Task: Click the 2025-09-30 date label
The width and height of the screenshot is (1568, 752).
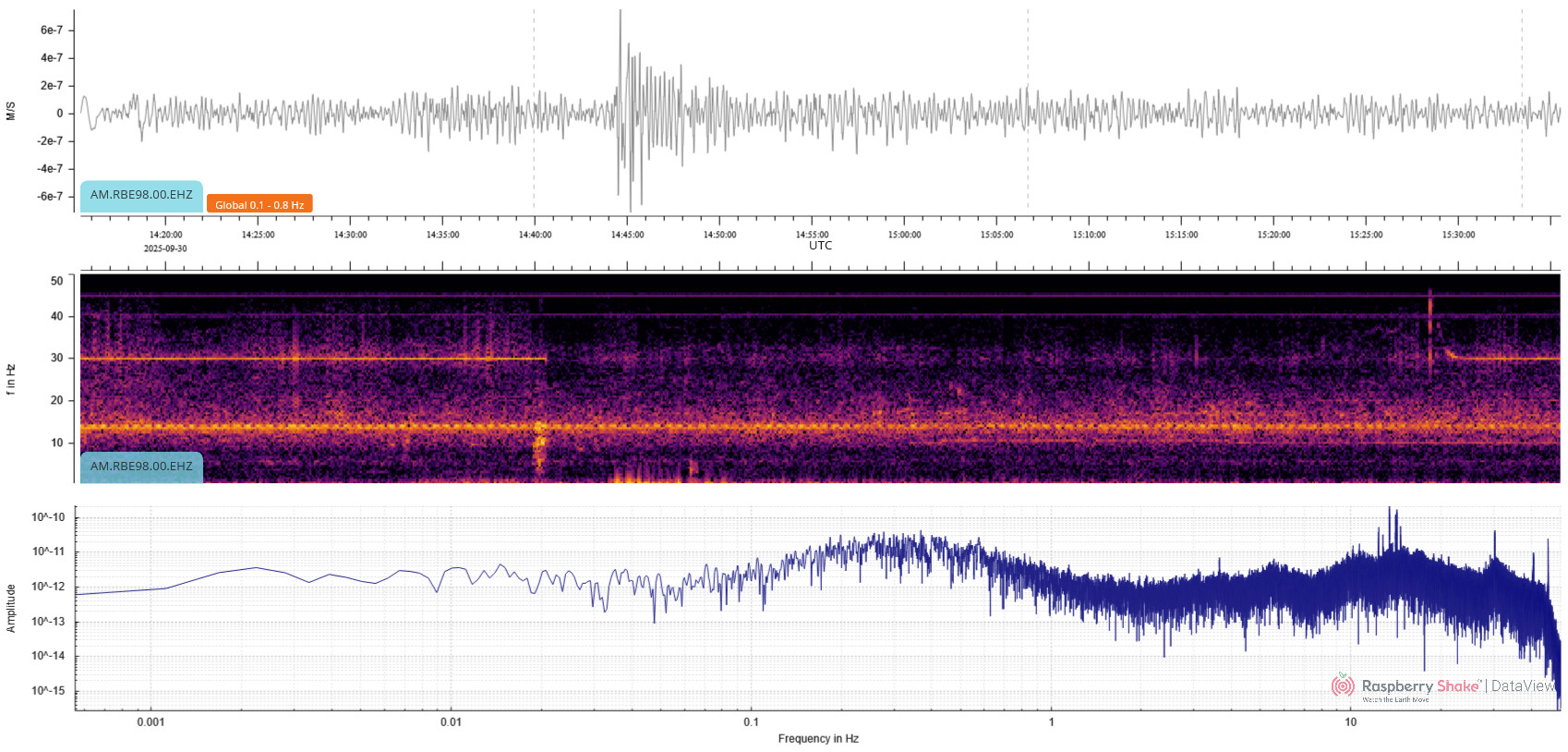Action: click(165, 249)
